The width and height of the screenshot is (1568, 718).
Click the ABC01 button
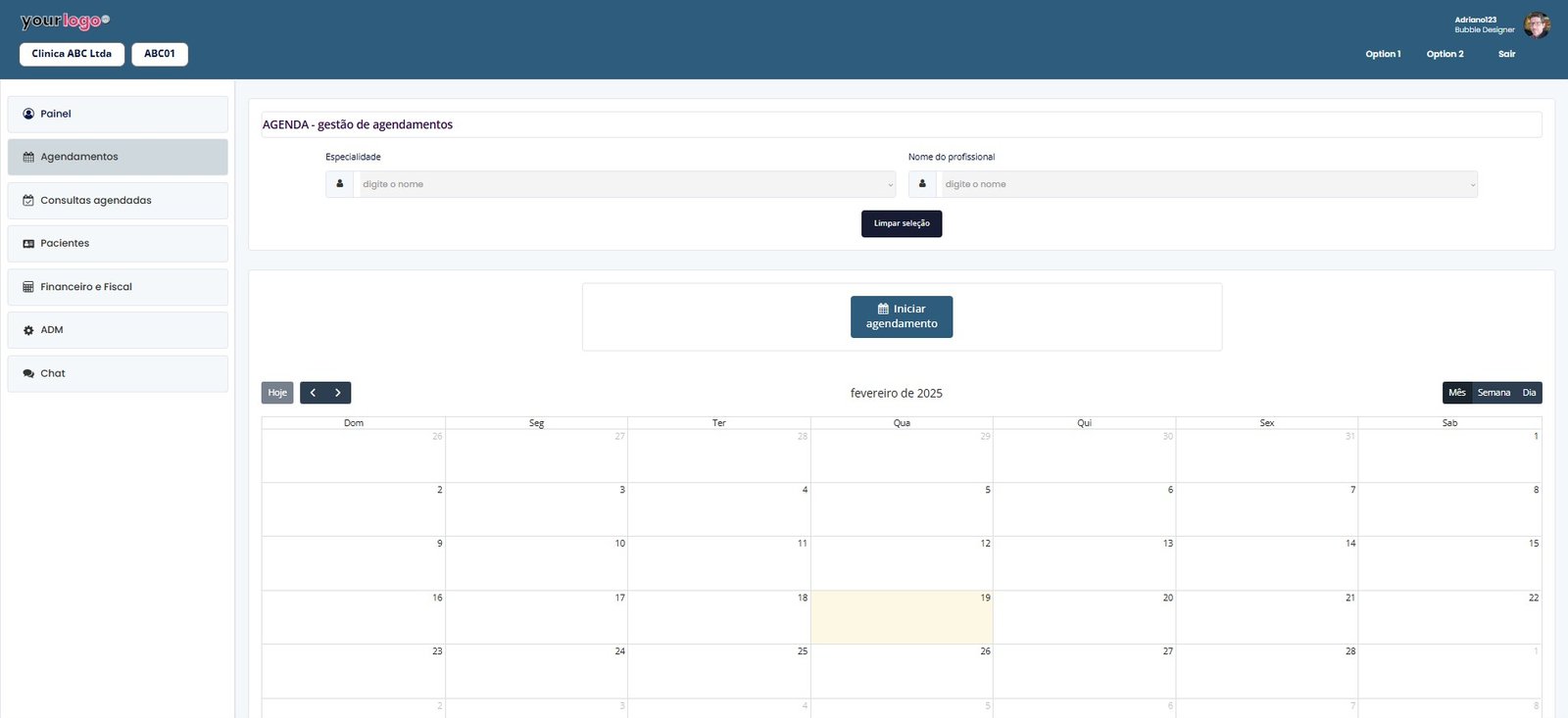[x=160, y=54]
